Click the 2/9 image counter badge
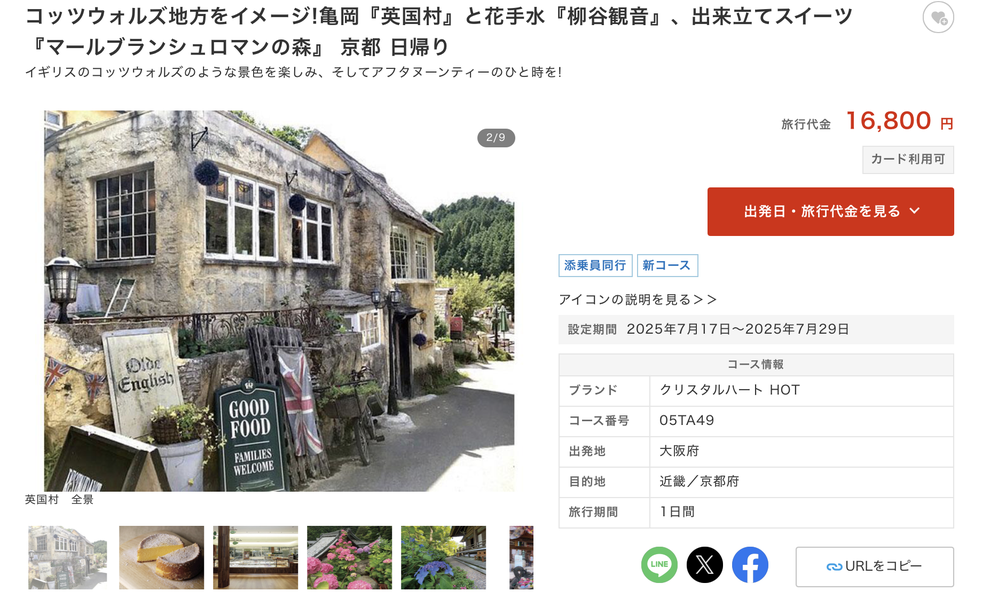 [x=496, y=138]
